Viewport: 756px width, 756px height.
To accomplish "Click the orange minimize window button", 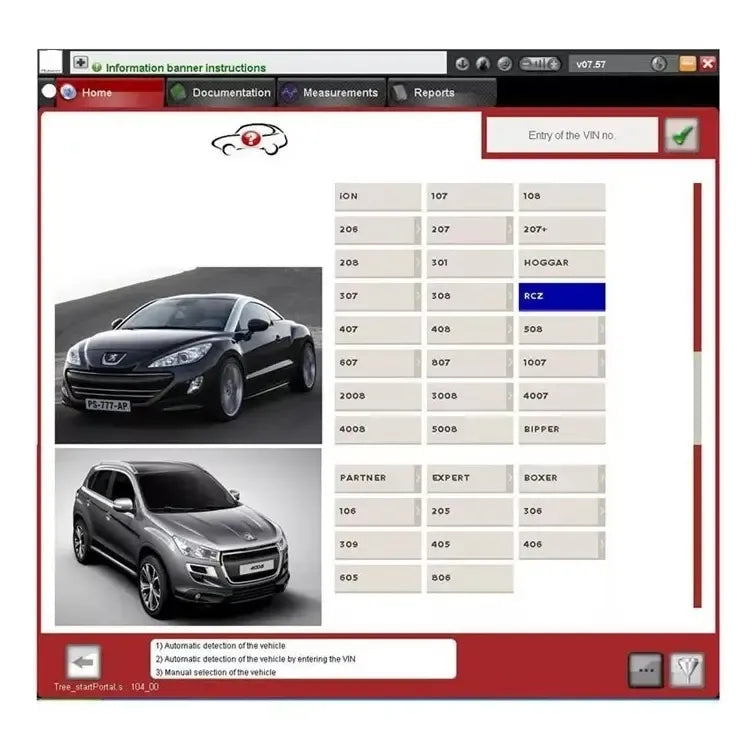I will pos(688,64).
